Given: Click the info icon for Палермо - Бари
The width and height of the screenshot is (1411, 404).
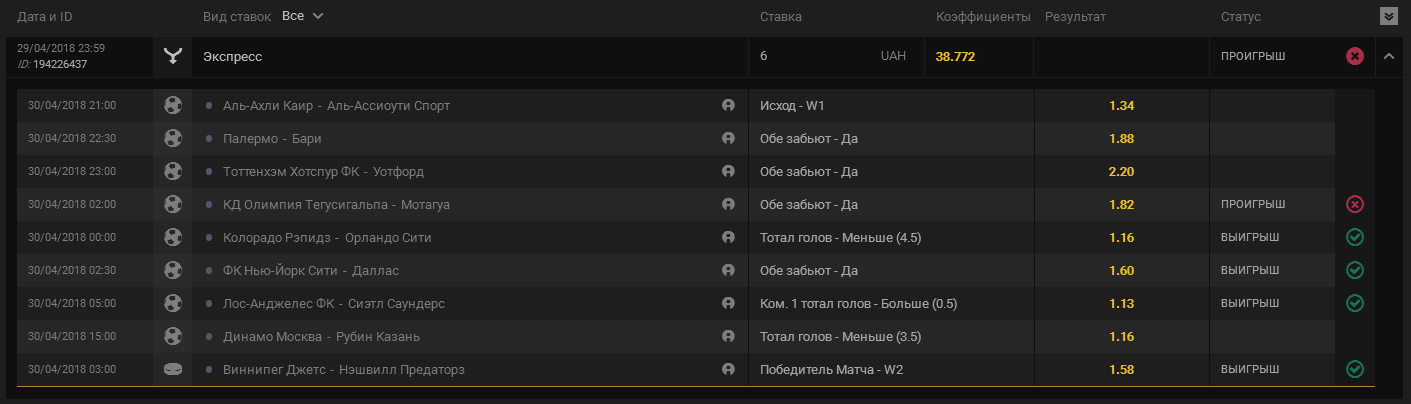Looking at the screenshot, I should point(728,138).
